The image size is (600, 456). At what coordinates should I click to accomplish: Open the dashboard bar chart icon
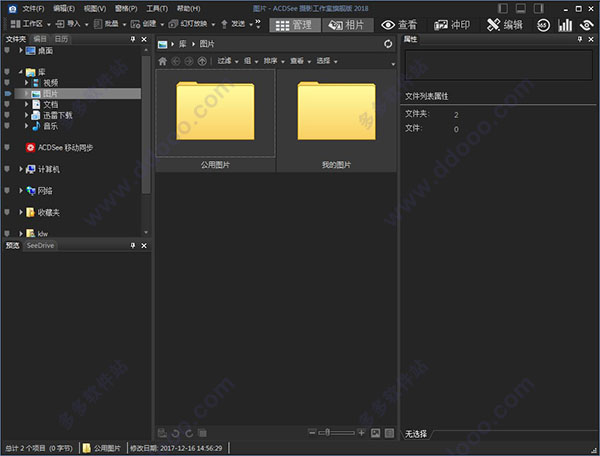click(565, 25)
